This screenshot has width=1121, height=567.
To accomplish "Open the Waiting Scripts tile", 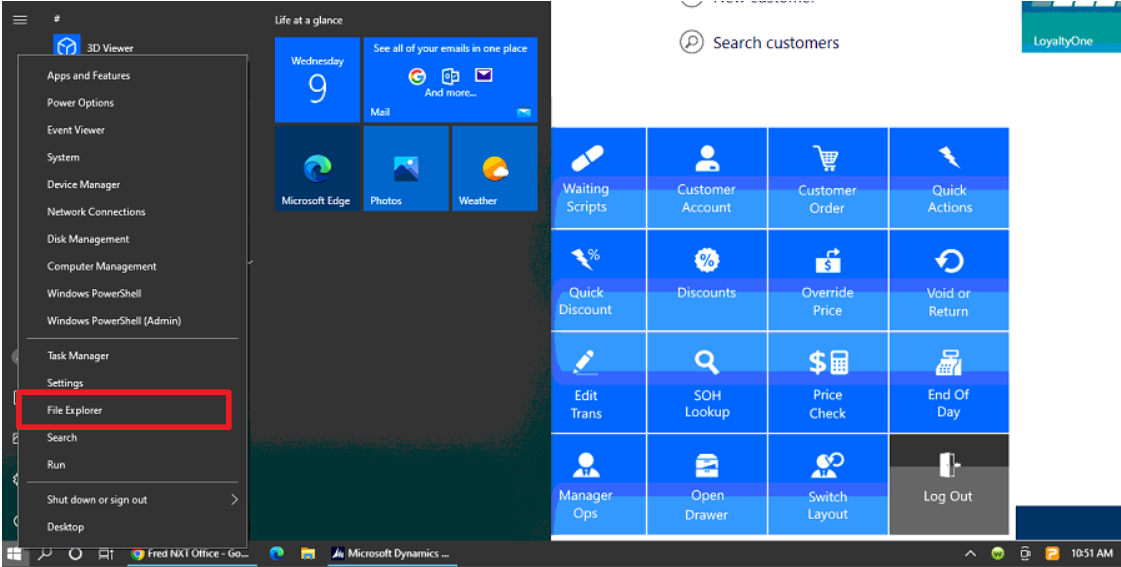I will click(586, 178).
